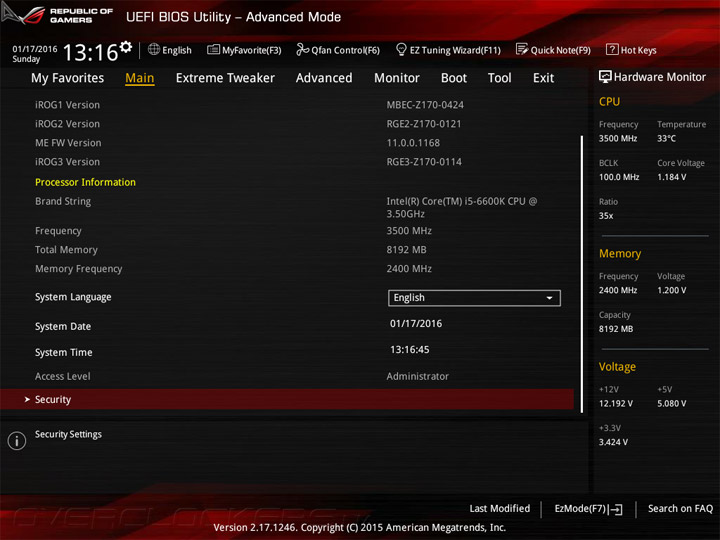Click the System Time value field
This screenshot has width=720, height=540.
pos(410,350)
